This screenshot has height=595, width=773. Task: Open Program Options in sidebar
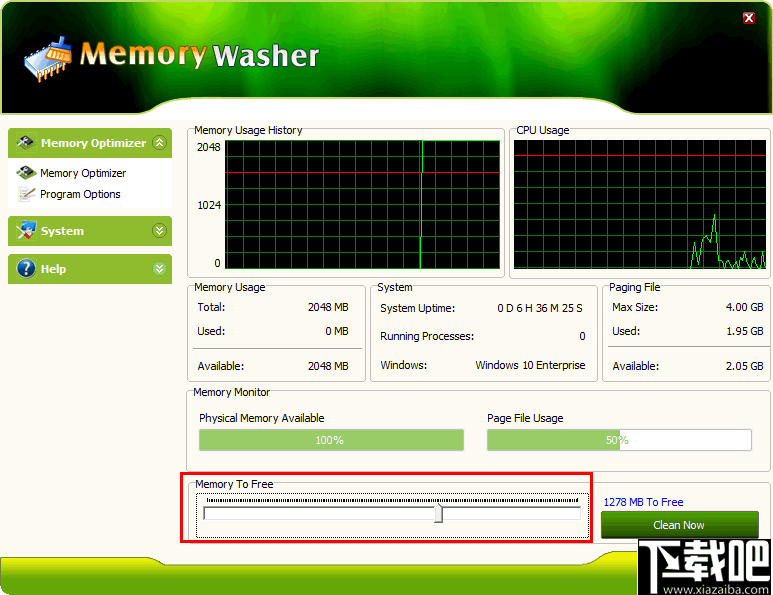click(x=80, y=194)
